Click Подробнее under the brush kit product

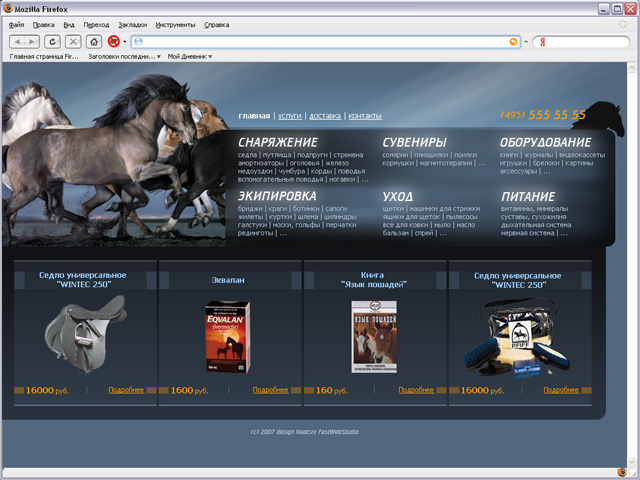click(x=561, y=390)
